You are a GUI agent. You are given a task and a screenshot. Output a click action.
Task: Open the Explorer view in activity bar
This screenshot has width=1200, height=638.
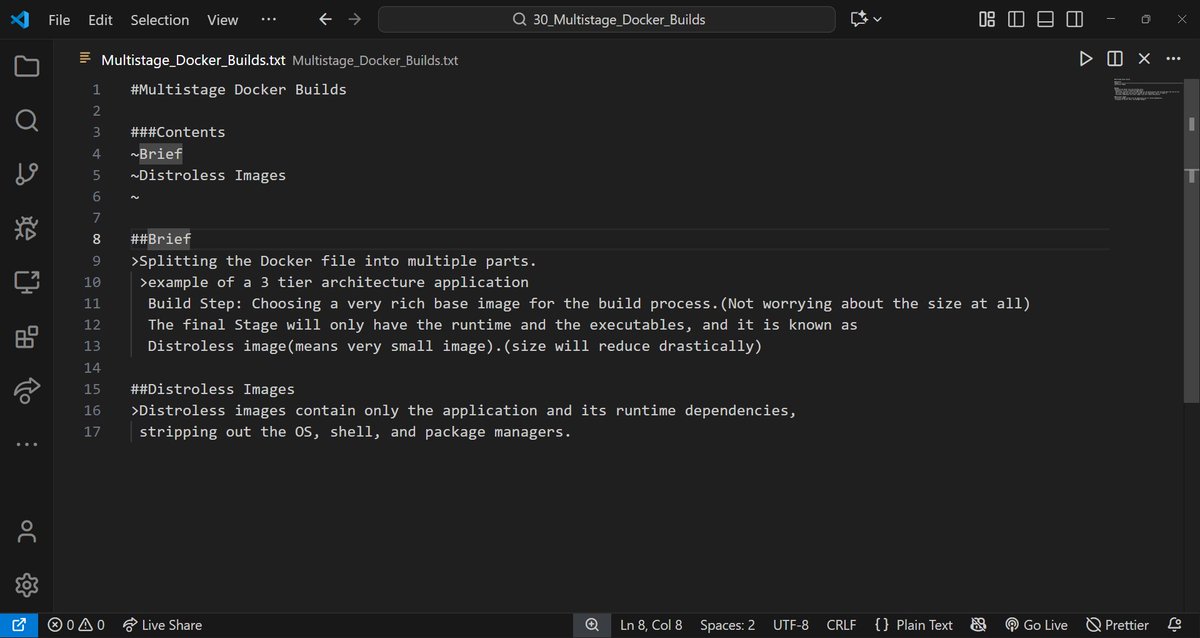click(x=27, y=67)
